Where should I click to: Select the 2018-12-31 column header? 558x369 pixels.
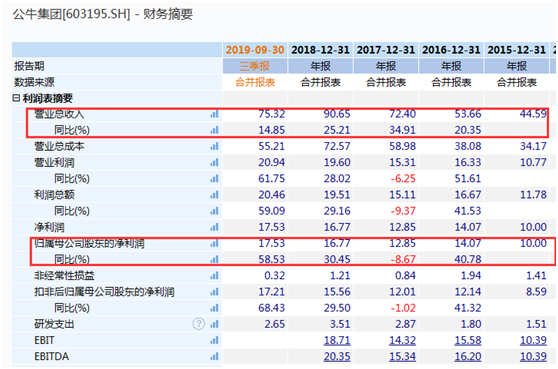[x=320, y=50]
